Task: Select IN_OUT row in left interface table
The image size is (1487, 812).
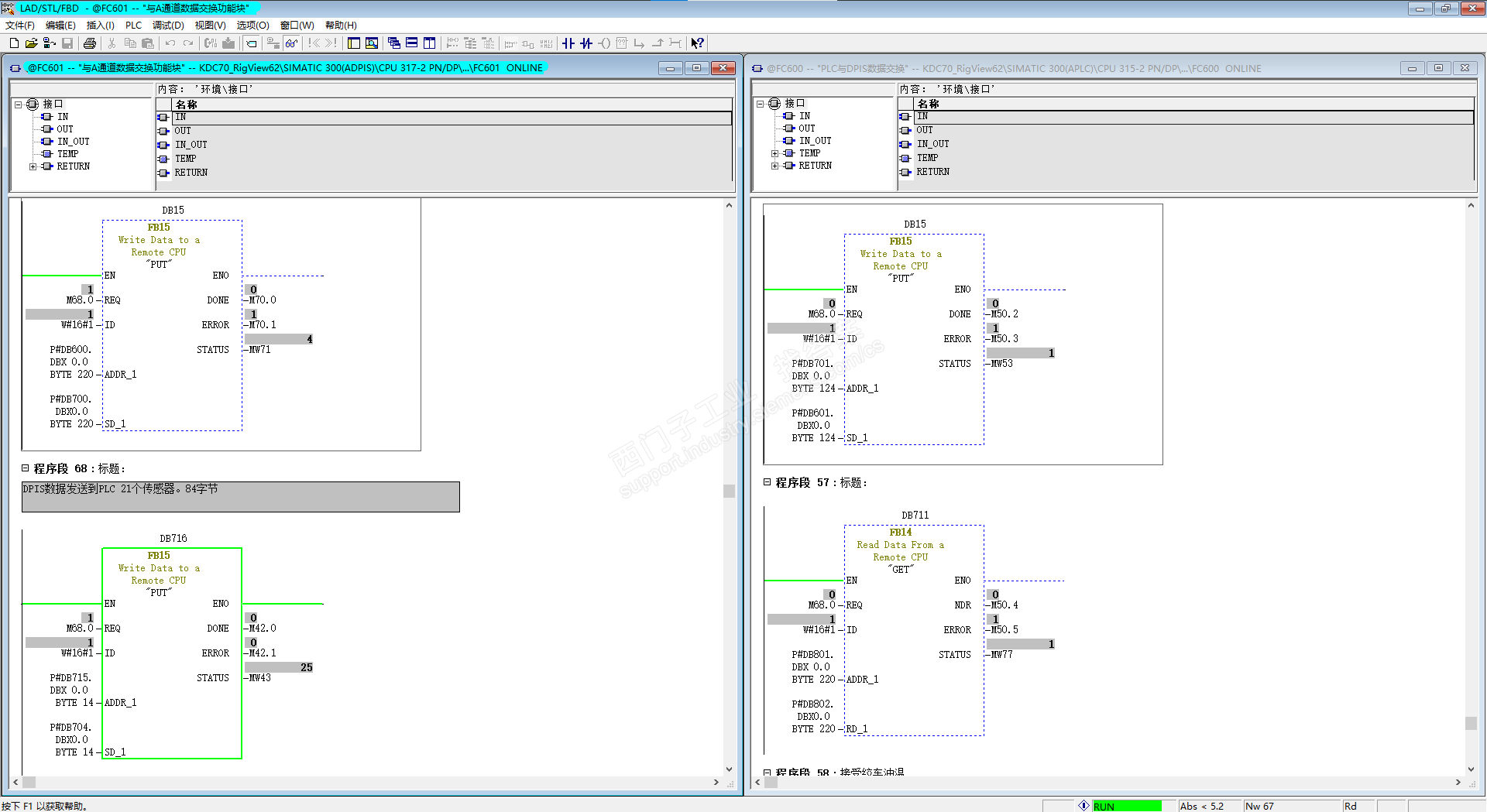Action: click(x=191, y=145)
